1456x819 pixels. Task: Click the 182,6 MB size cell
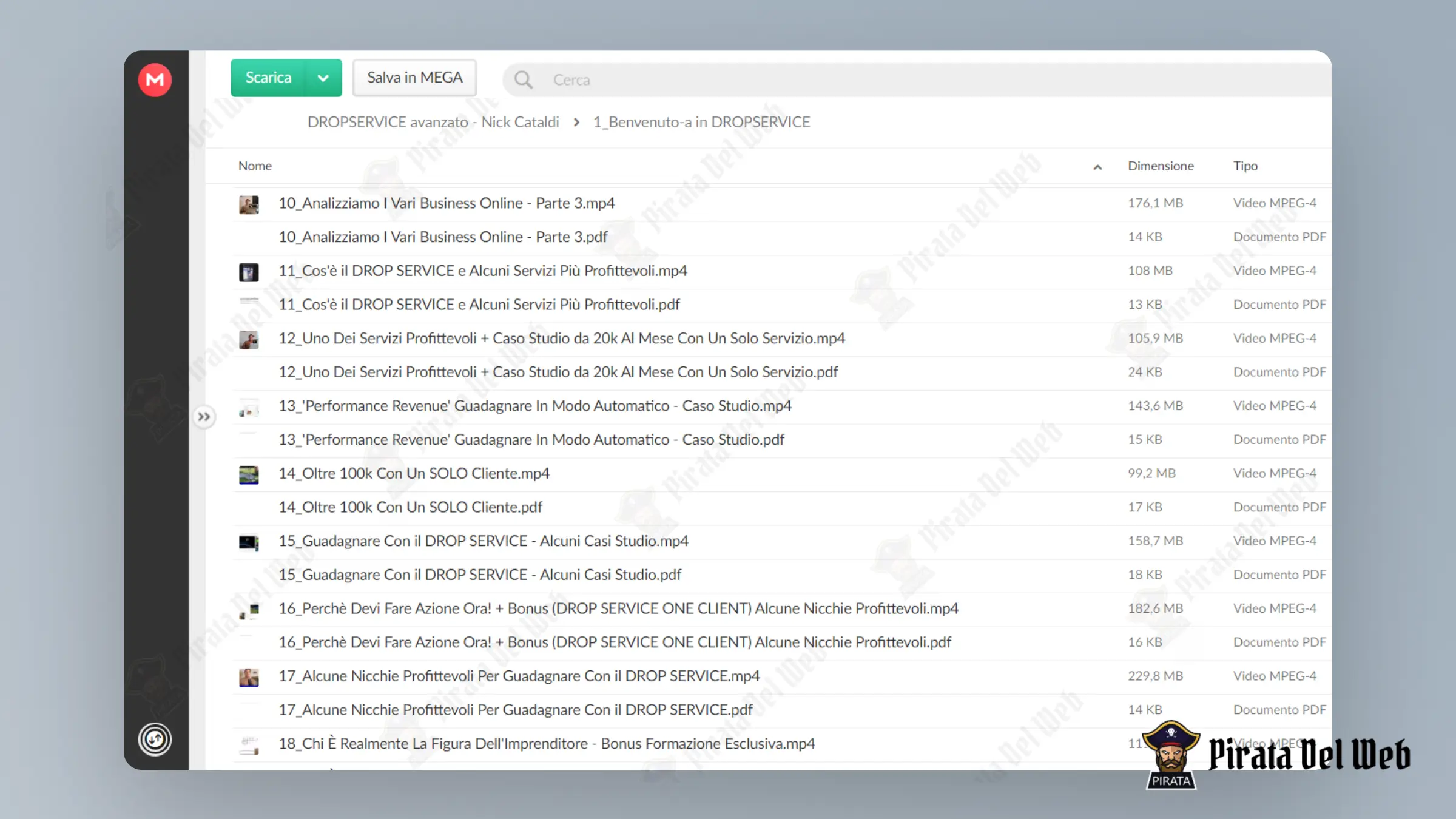[1155, 608]
